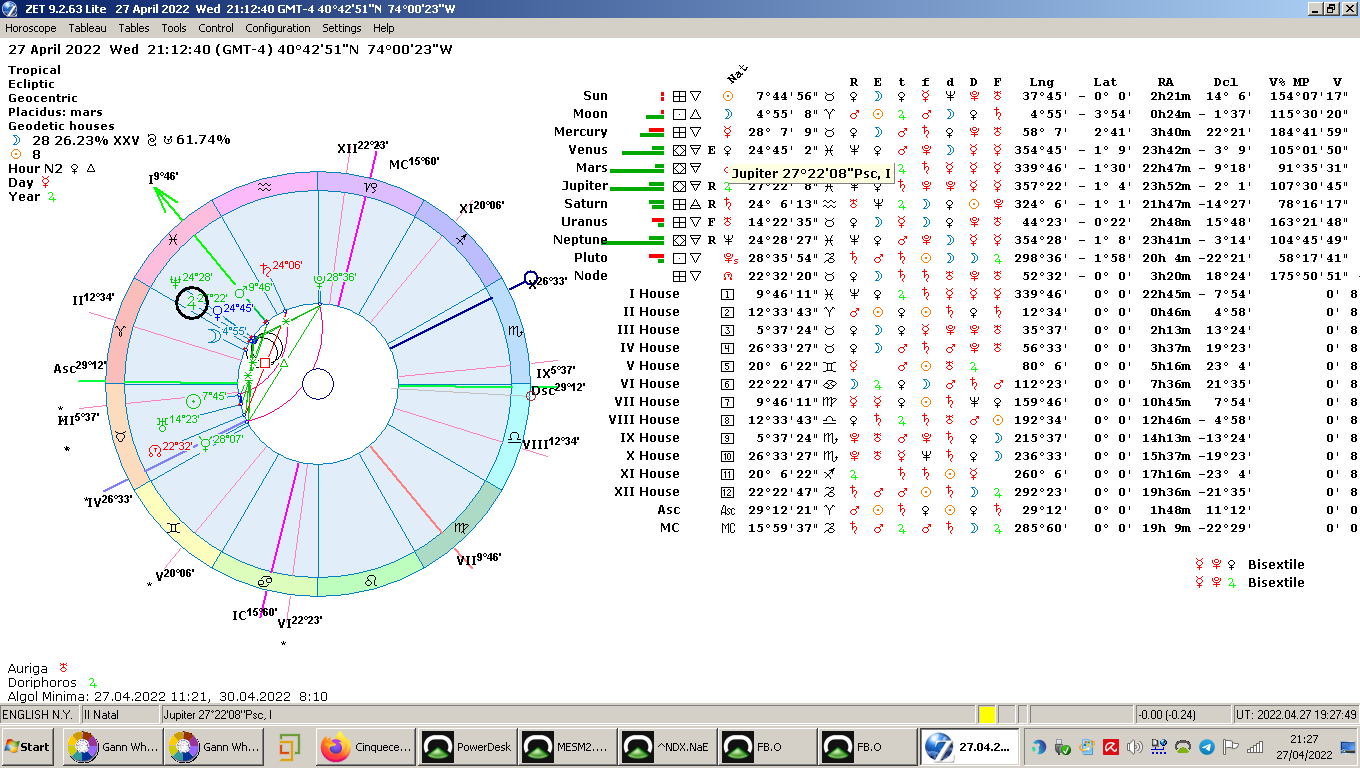Switch to the Firefox Cinquece... taskbar window

coord(366,746)
